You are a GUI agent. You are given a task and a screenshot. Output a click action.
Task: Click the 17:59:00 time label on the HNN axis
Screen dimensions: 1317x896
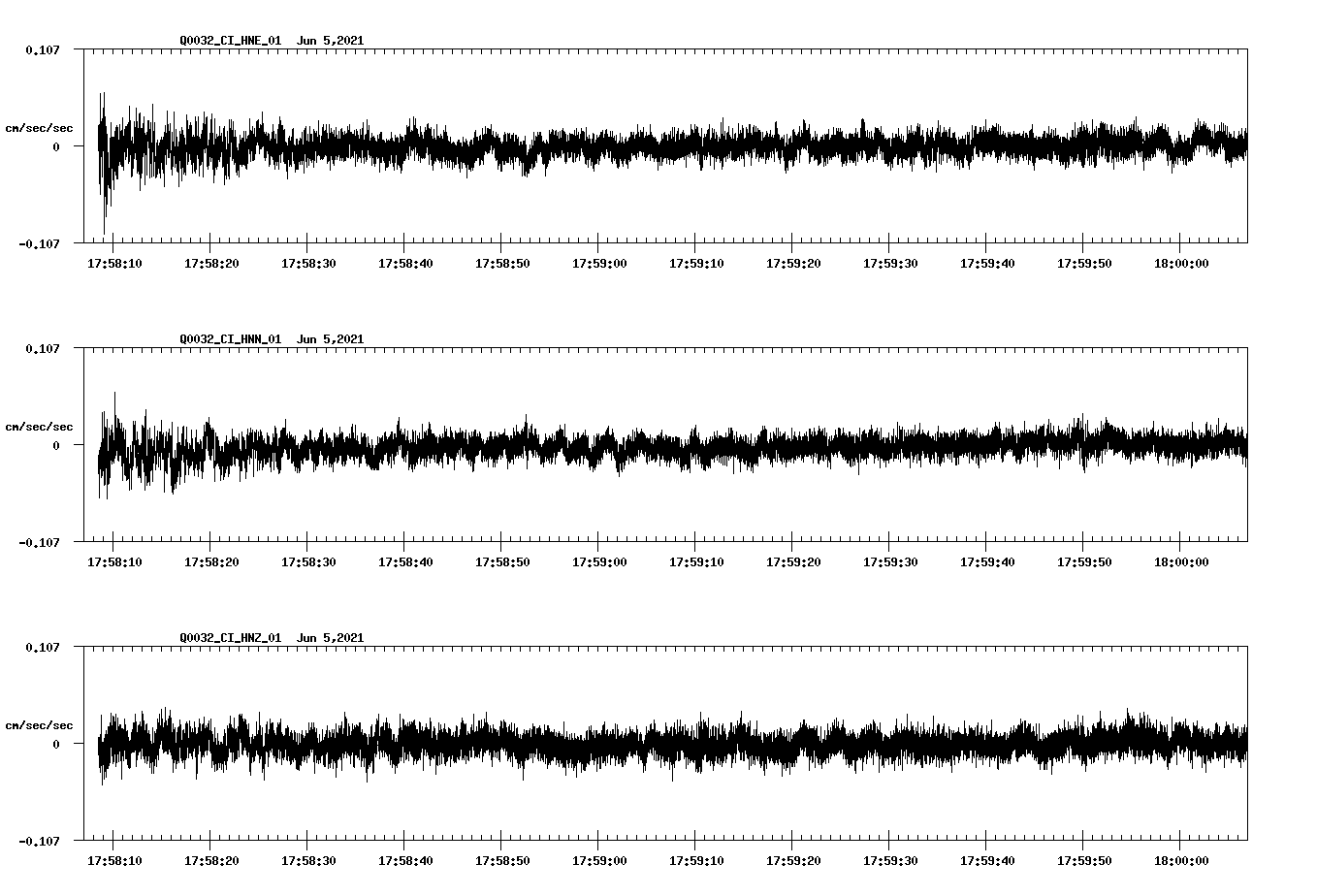599,561
